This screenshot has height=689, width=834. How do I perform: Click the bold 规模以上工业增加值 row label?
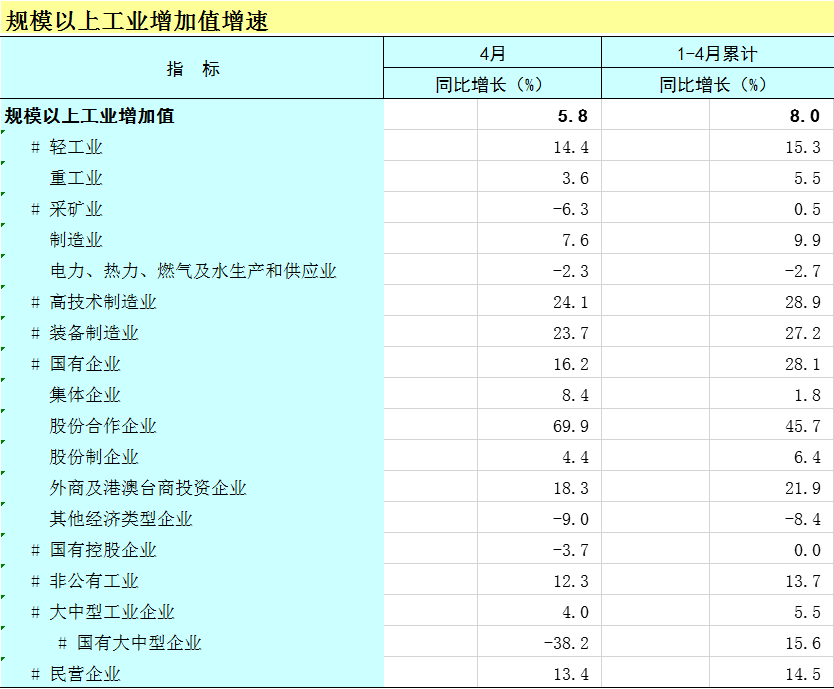point(90,116)
